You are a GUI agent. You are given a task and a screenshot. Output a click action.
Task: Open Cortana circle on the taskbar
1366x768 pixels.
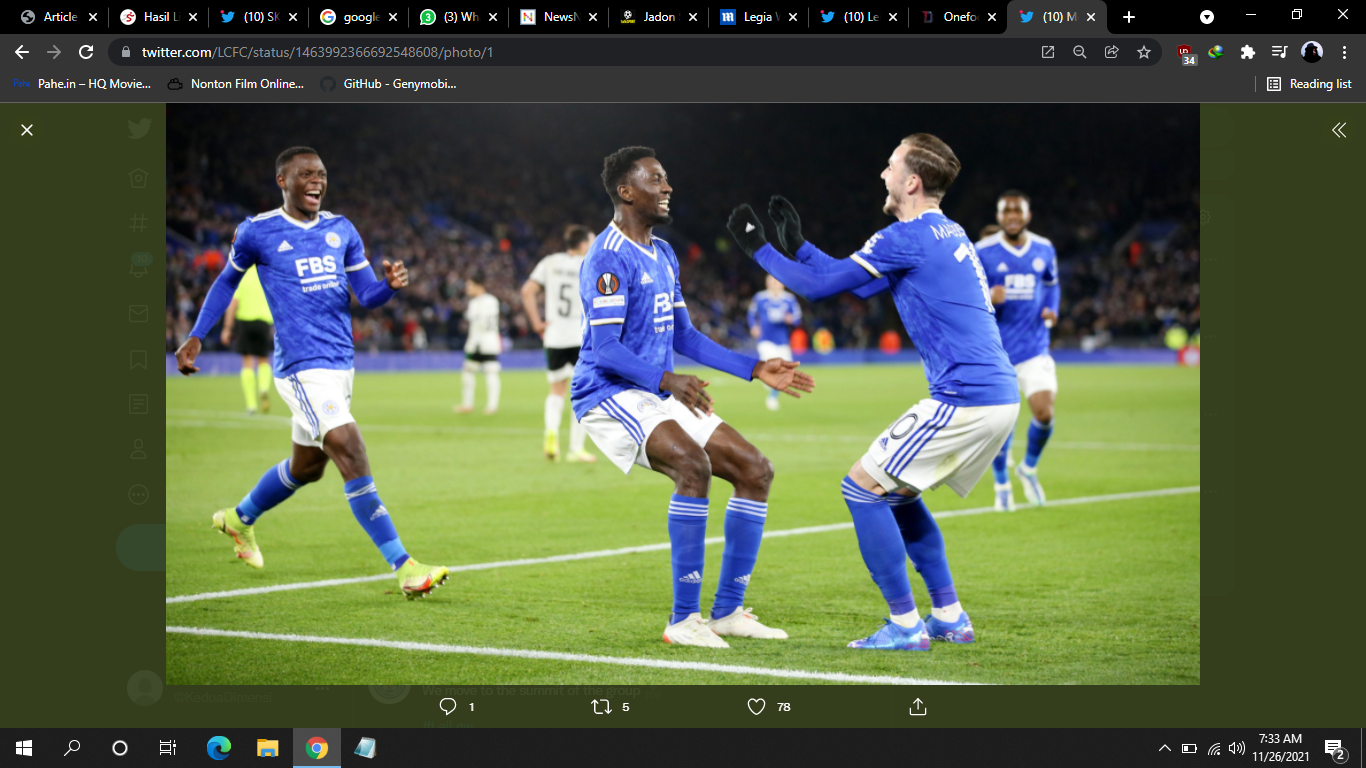[120, 748]
